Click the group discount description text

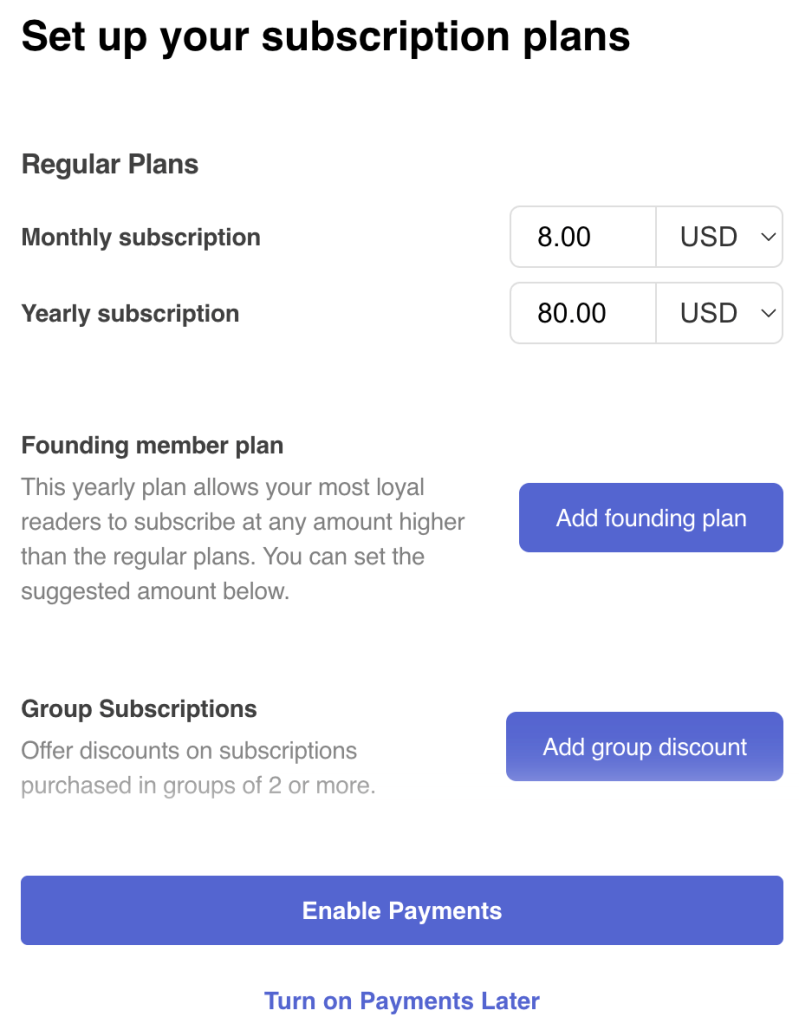(x=198, y=768)
